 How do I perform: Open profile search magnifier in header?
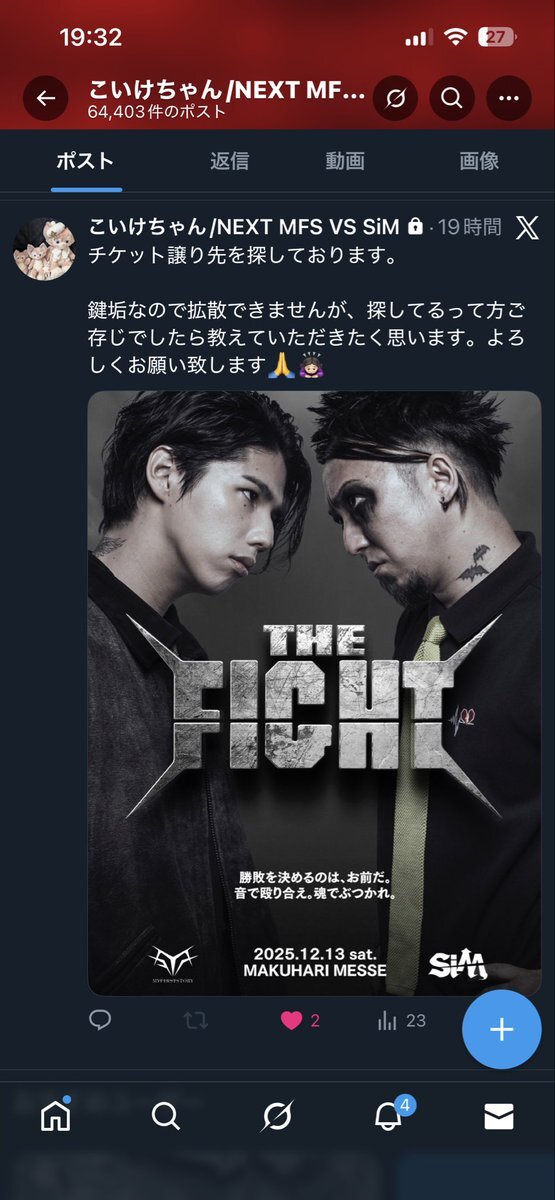point(452,98)
